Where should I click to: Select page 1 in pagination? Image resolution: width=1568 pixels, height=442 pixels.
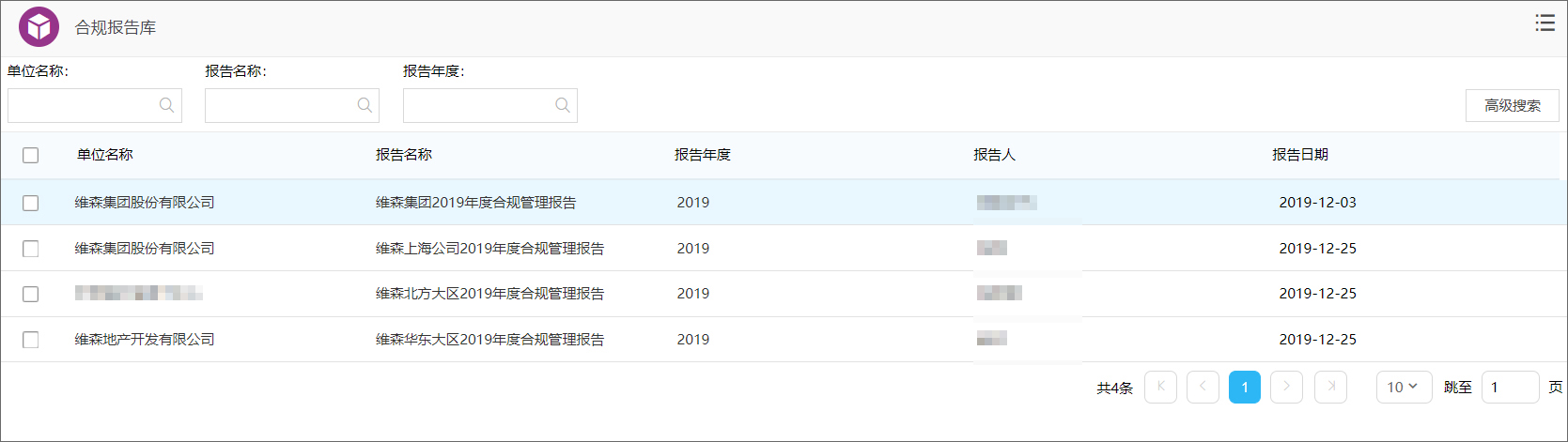1244,387
